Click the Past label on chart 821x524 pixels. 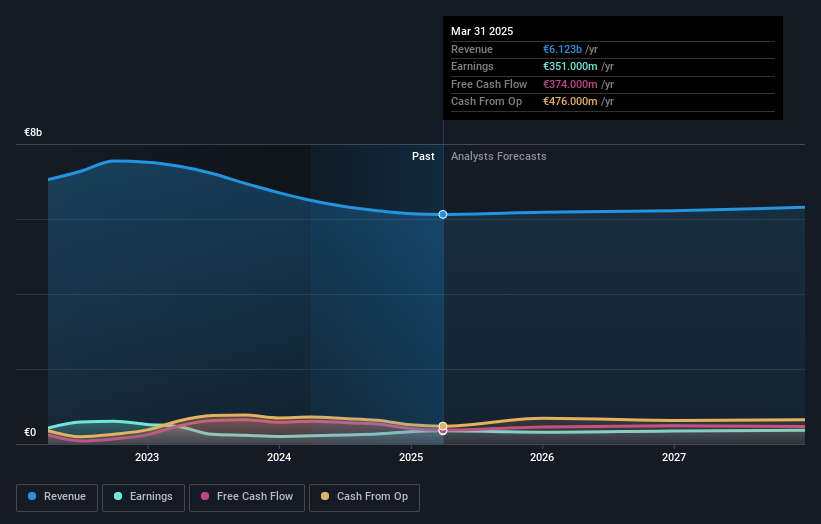click(x=423, y=157)
